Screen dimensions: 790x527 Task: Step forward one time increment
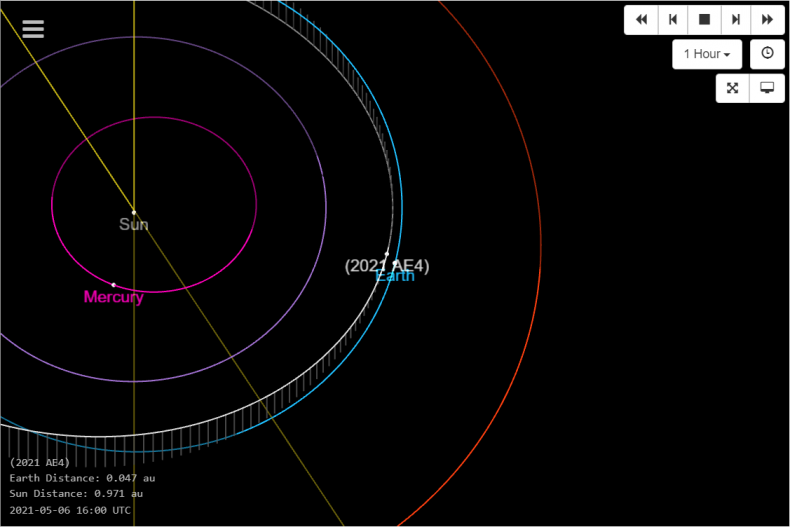[x=736, y=20]
